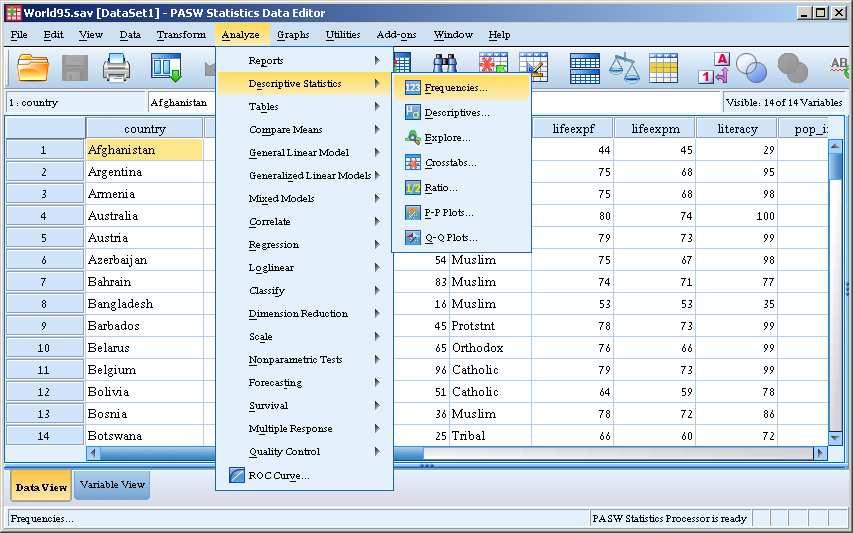Select the Ratio... menu entry
853x533 pixels.
coord(461,188)
